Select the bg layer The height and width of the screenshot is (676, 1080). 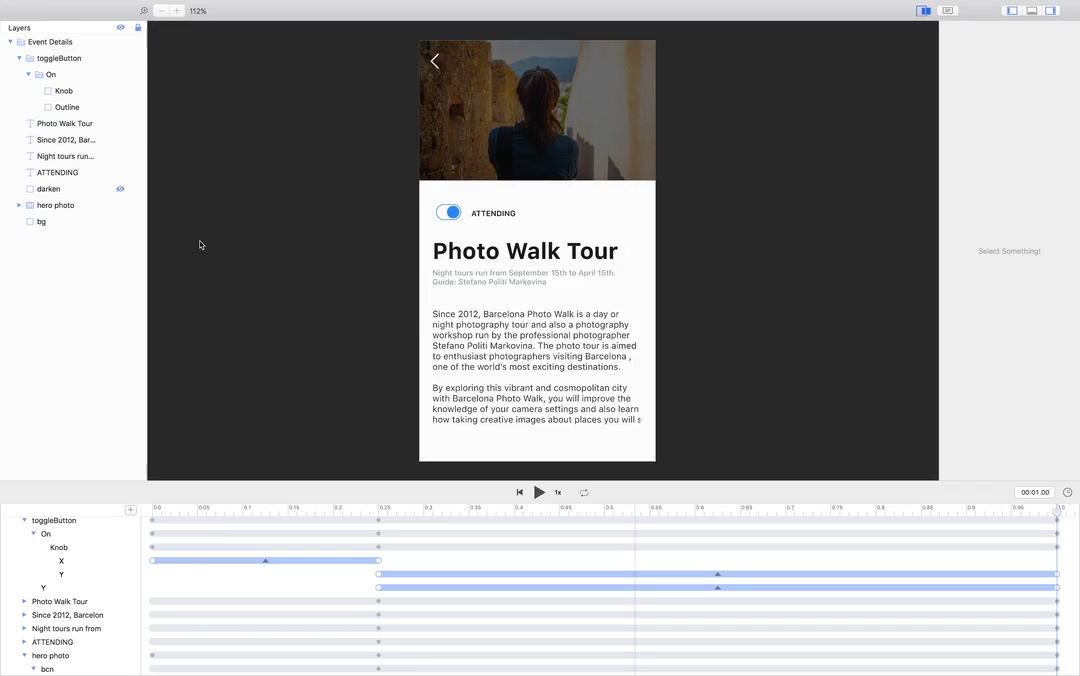pos(41,222)
